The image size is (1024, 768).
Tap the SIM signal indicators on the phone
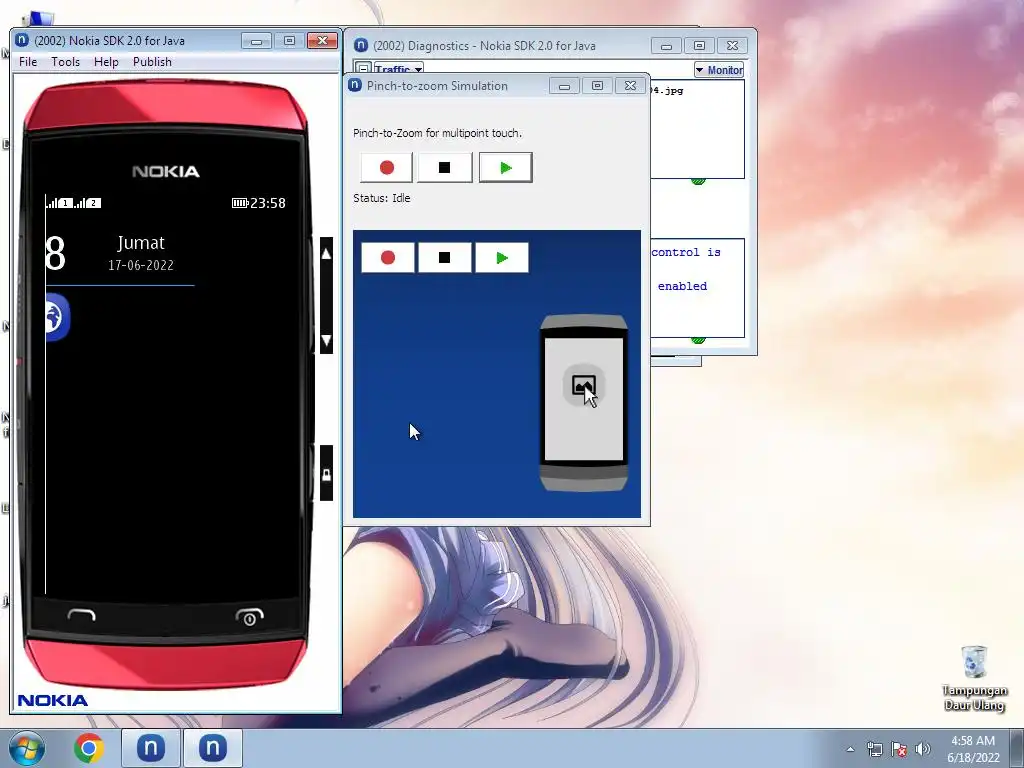tap(73, 203)
